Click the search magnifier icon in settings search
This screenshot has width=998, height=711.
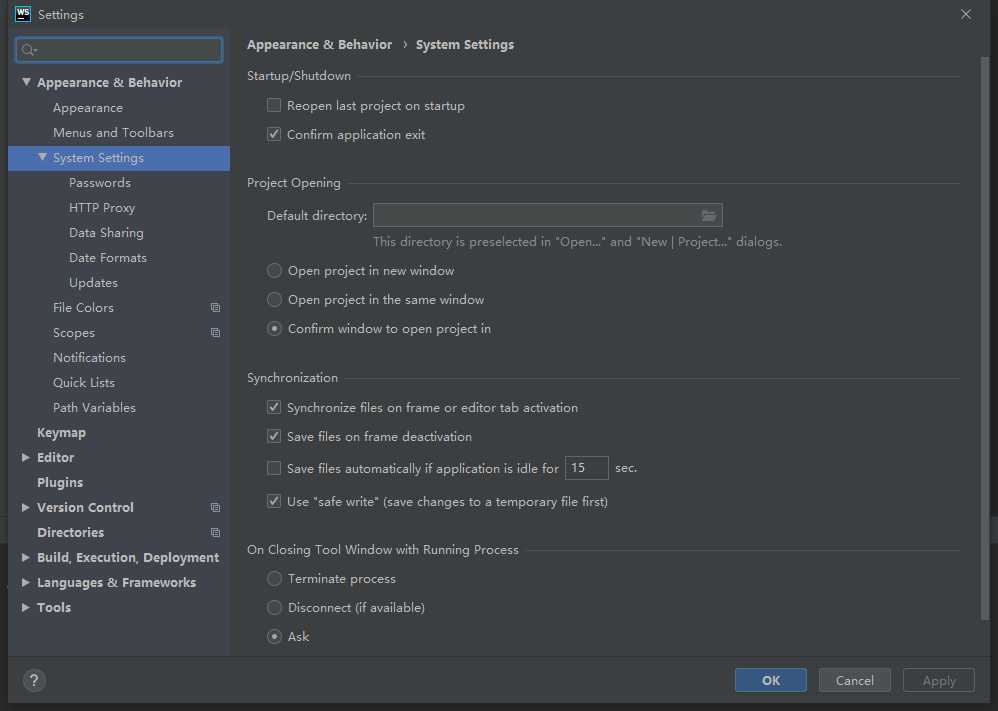click(28, 50)
